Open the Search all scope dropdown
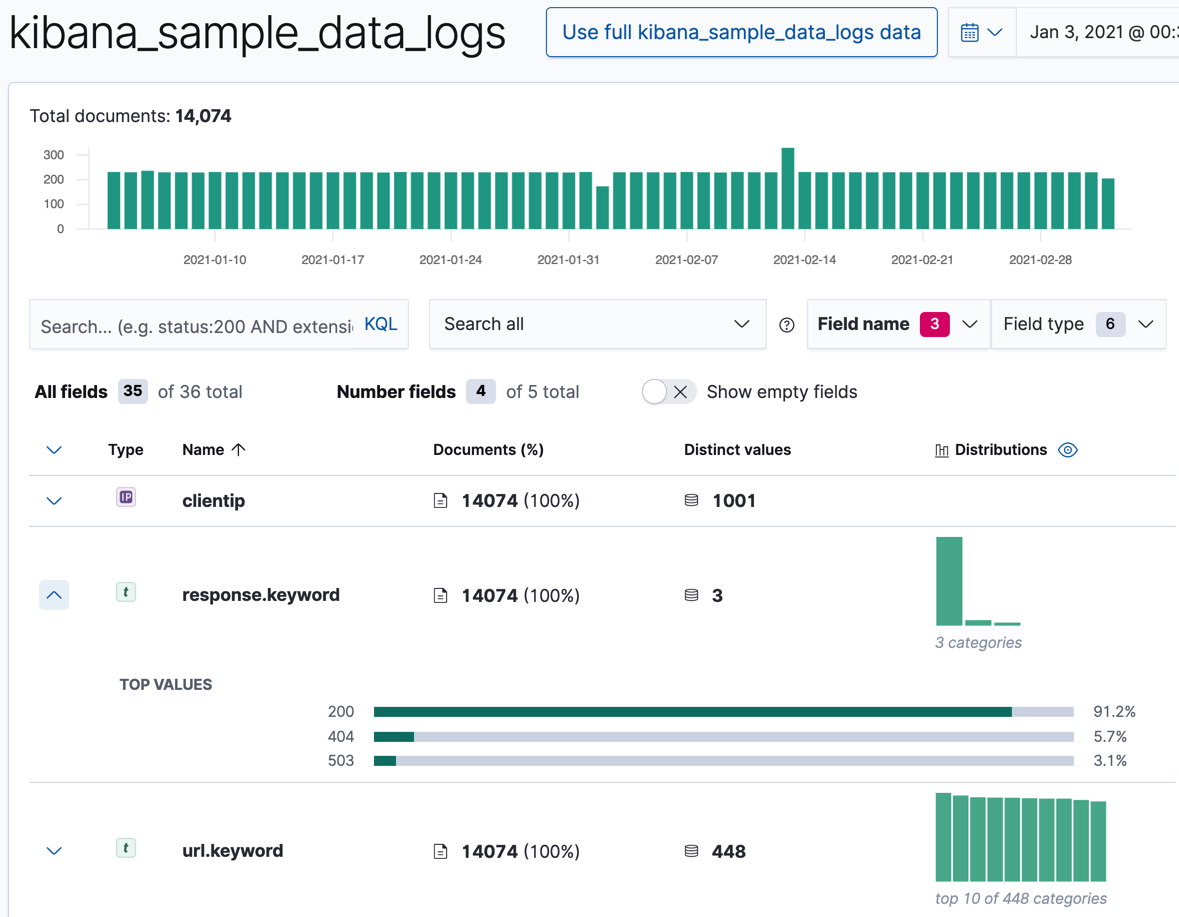Viewport: 1179px width, 917px height. (x=597, y=324)
